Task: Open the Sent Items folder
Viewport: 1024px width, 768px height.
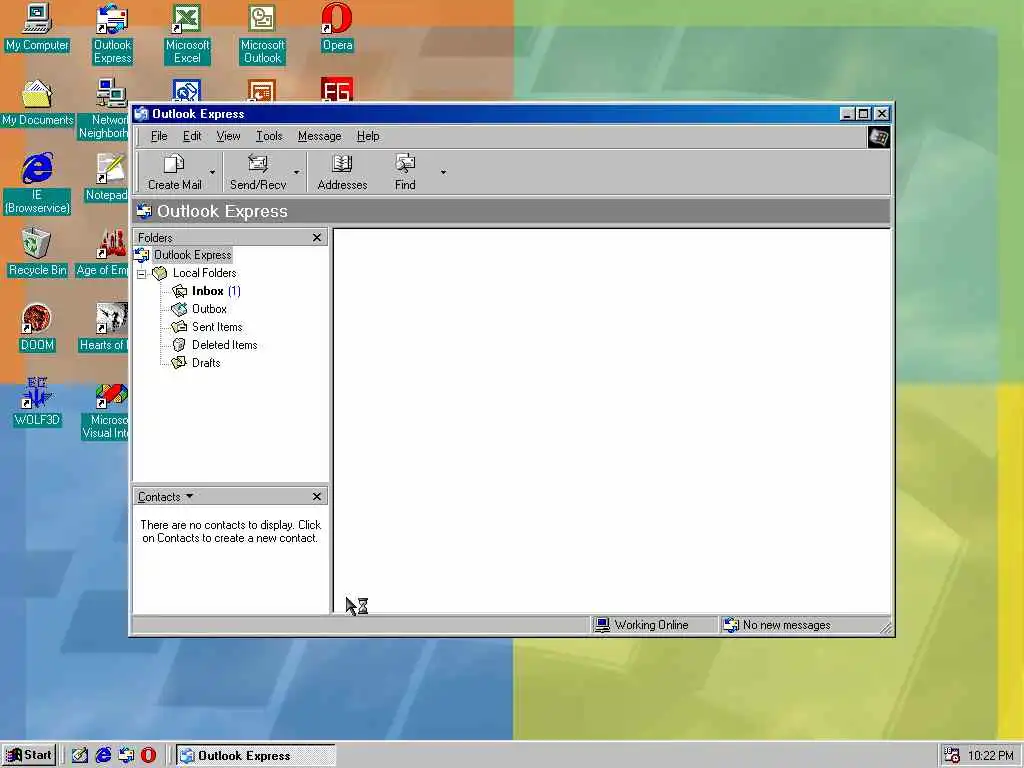Action: [x=217, y=327]
